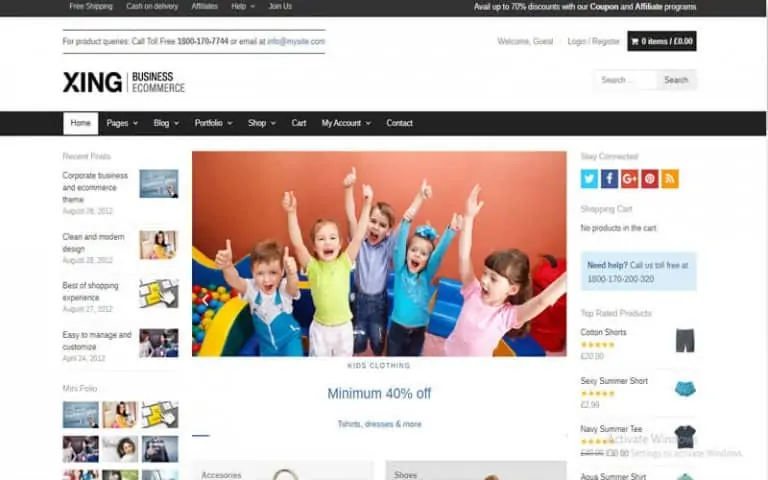Image resolution: width=768 pixels, height=480 pixels.
Task: Open the Cotton Shorts product name
Action: tap(603, 332)
